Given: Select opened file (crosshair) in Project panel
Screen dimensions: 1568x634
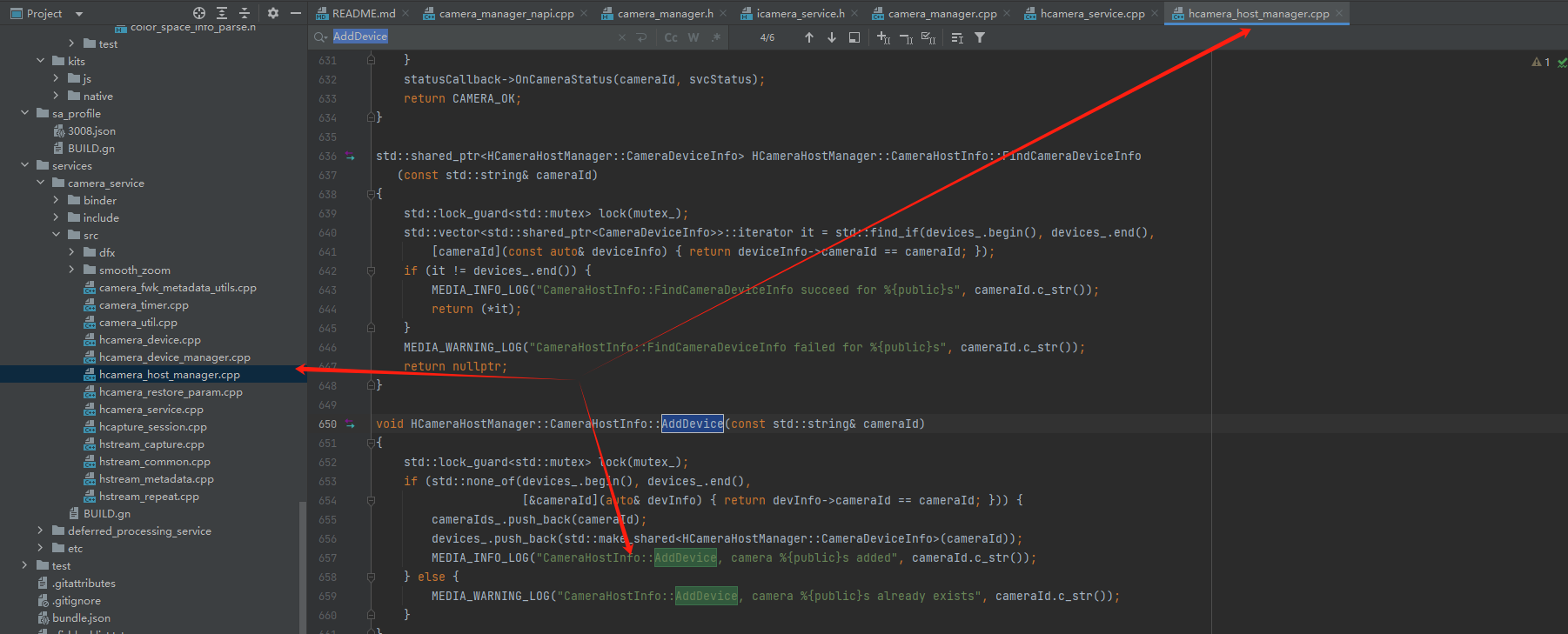Looking at the screenshot, I should pyautogui.click(x=199, y=13).
